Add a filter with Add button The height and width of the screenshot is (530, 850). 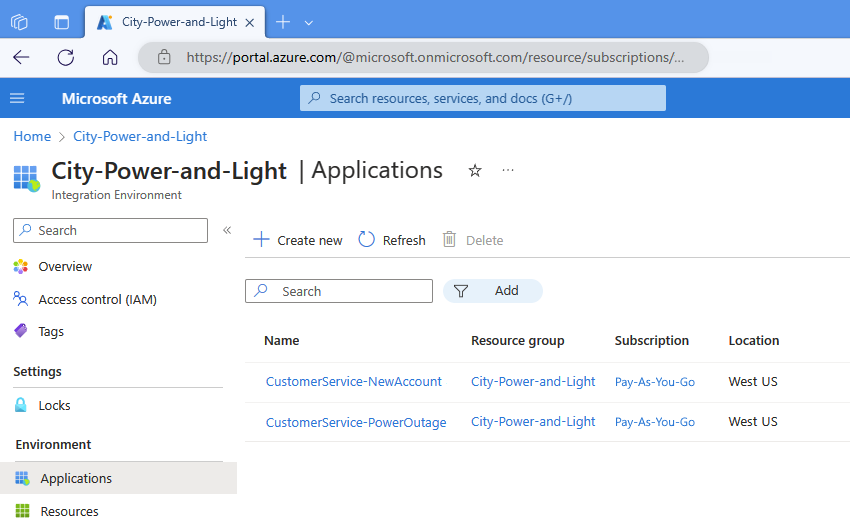pyautogui.click(x=493, y=291)
